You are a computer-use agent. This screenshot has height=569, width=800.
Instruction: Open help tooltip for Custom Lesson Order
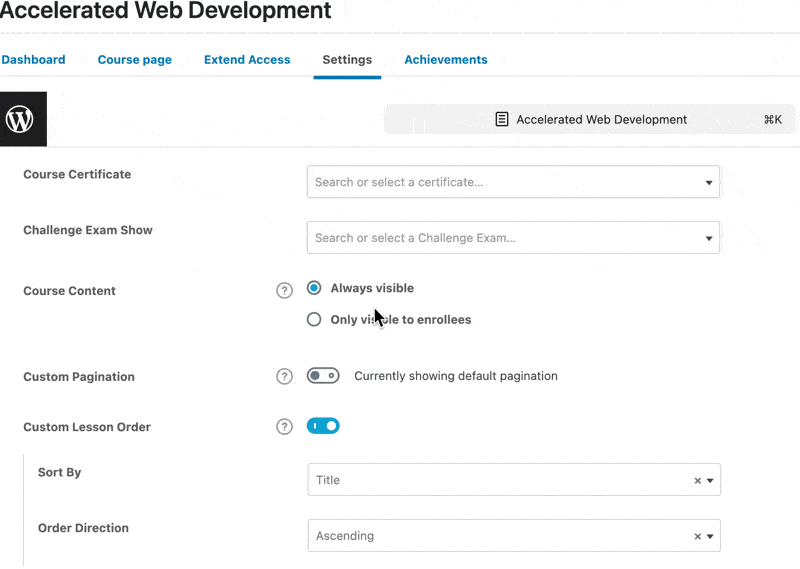click(284, 427)
